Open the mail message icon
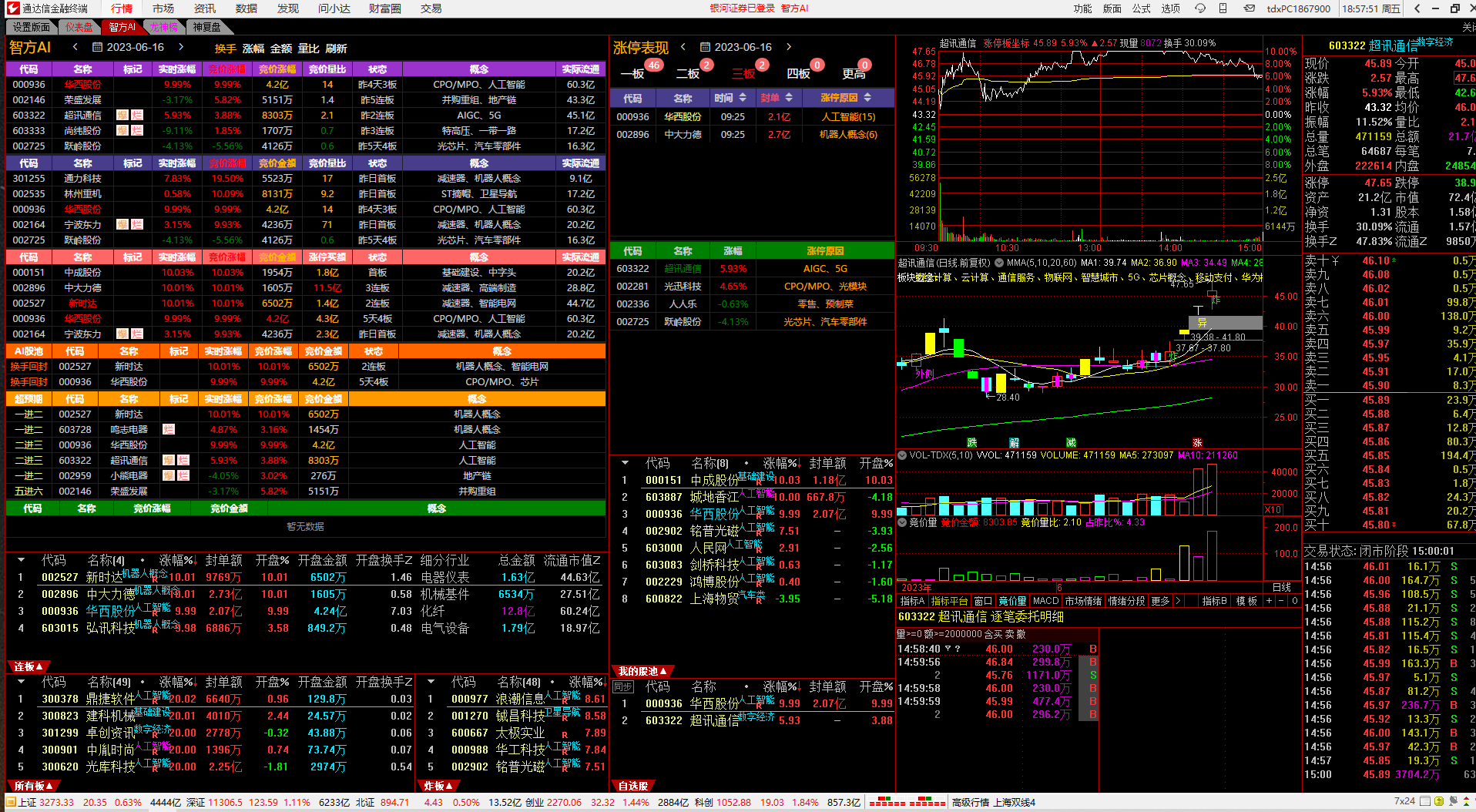Viewport: 1476px width, 812px height. (1249, 8)
